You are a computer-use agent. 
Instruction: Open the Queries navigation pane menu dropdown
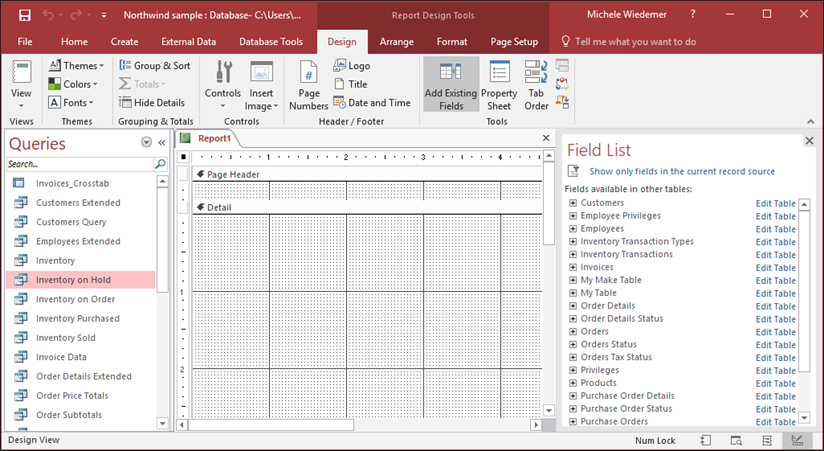point(146,142)
